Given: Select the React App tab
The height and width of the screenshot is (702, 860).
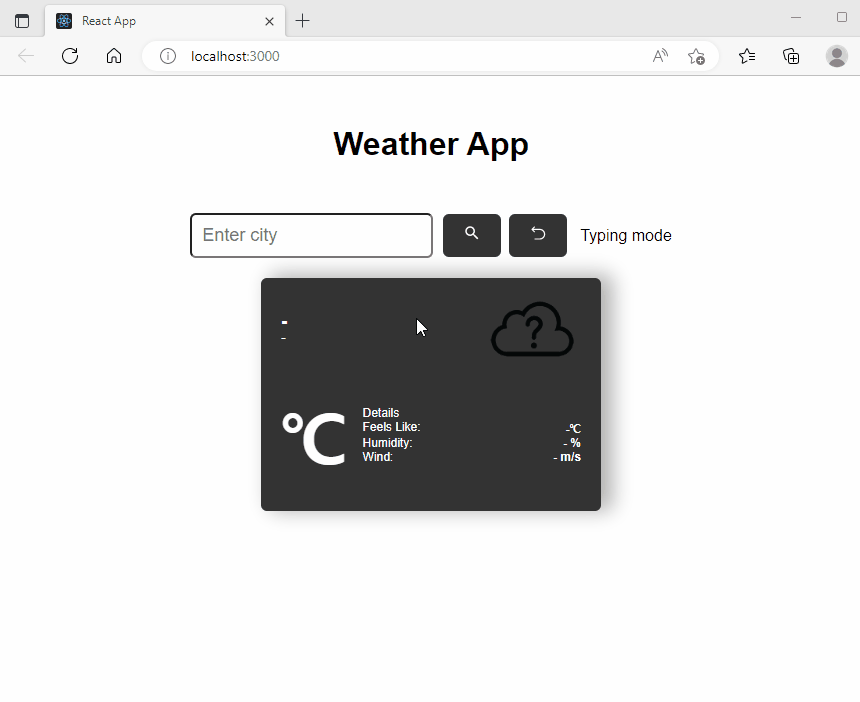Looking at the screenshot, I should 165,21.
